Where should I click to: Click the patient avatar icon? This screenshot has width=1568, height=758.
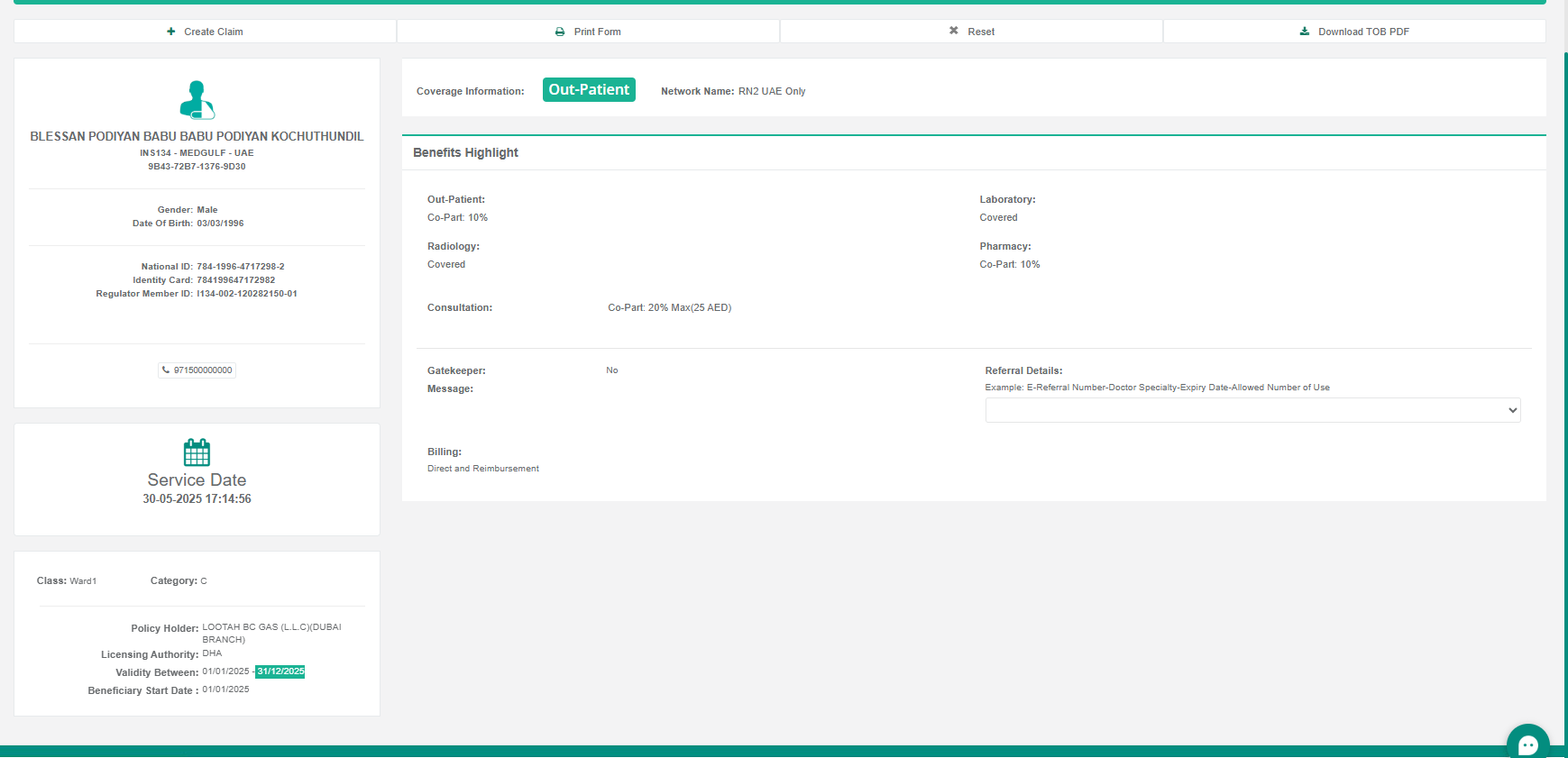pyautogui.click(x=197, y=100)
